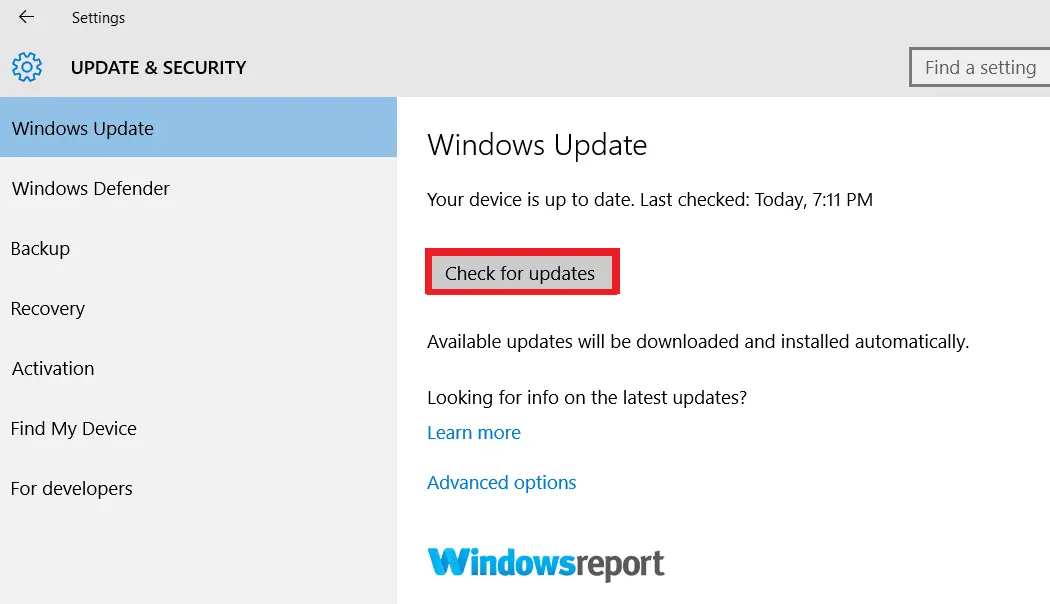Click the windowsreport logo
The width and height of the screenshot is (1050, 604).
pos(546,564)
